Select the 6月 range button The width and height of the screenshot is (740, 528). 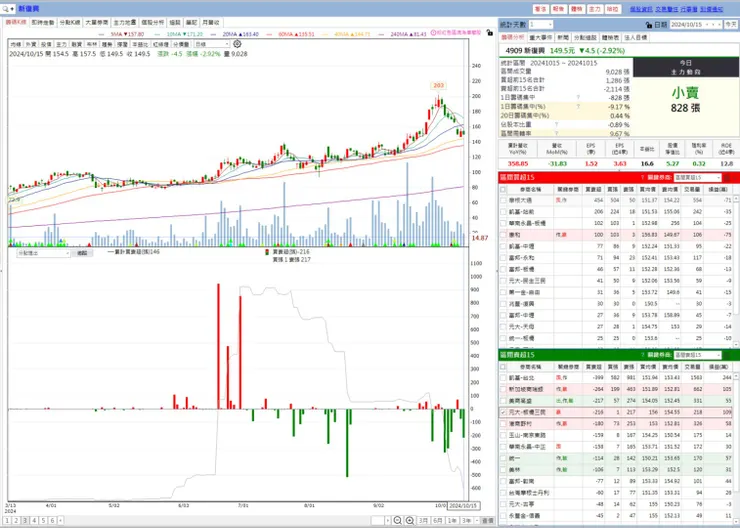click(437, 520)
